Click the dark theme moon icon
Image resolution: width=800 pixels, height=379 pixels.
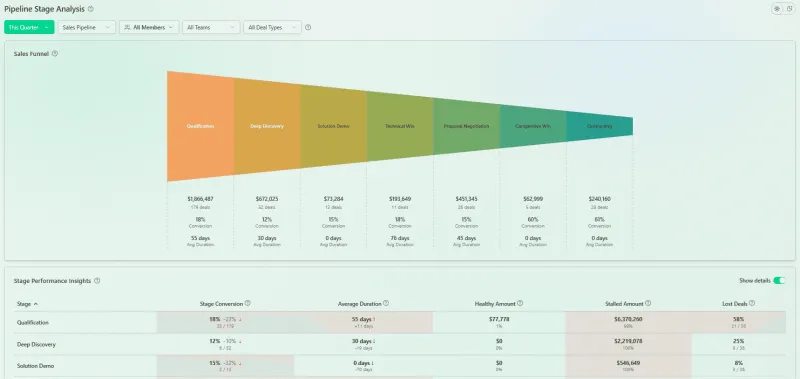point(789,9)
